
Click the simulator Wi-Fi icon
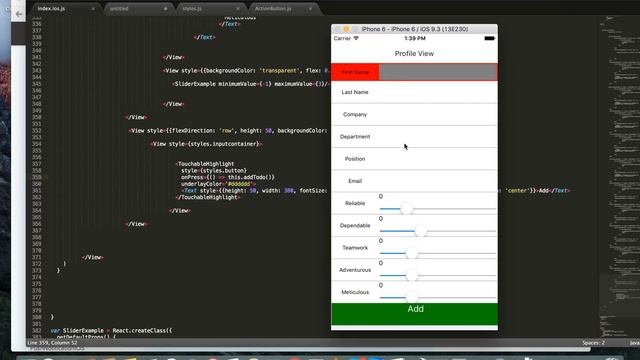pos(356,38)
